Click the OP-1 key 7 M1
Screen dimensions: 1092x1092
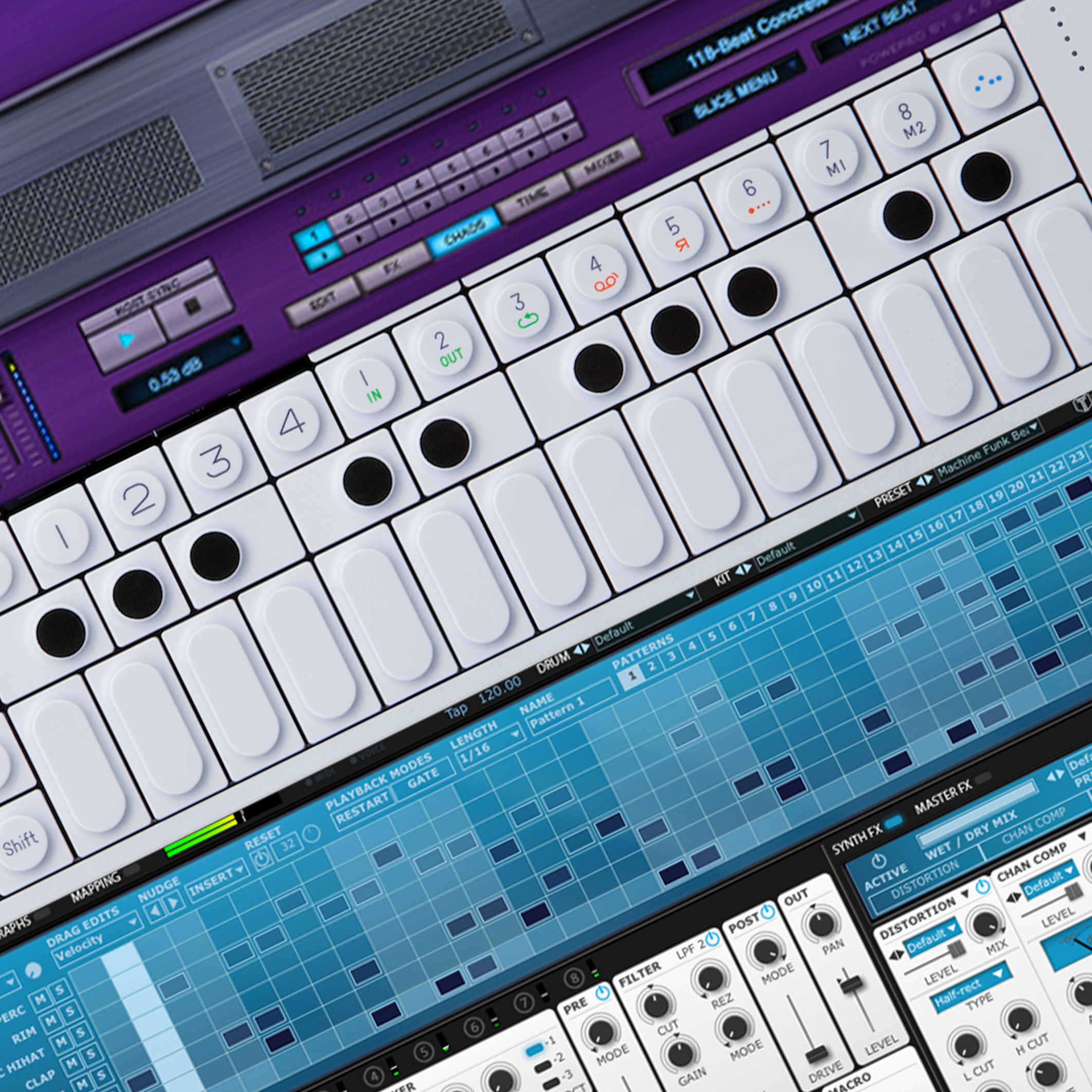point(830,157)
